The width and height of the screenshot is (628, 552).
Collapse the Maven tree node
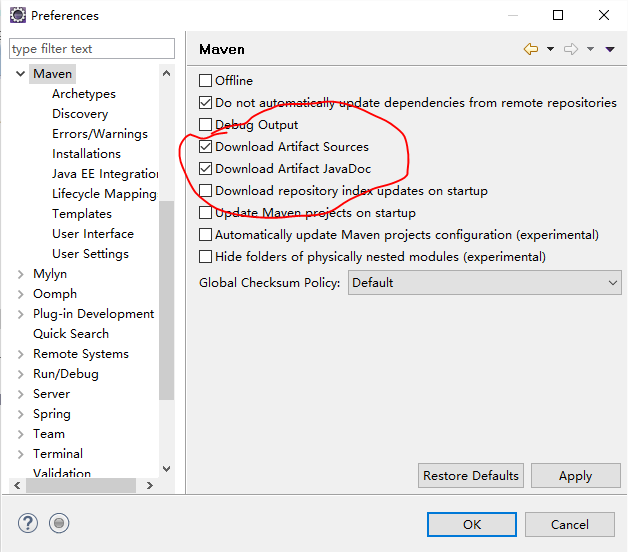pos(20,74)
